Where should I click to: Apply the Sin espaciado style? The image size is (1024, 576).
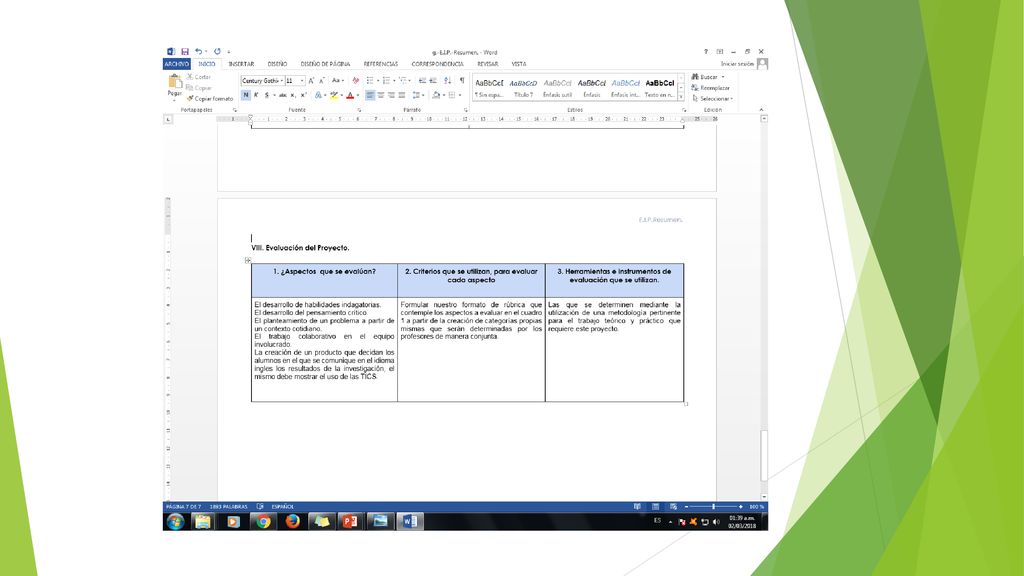(x=489, y=88)
